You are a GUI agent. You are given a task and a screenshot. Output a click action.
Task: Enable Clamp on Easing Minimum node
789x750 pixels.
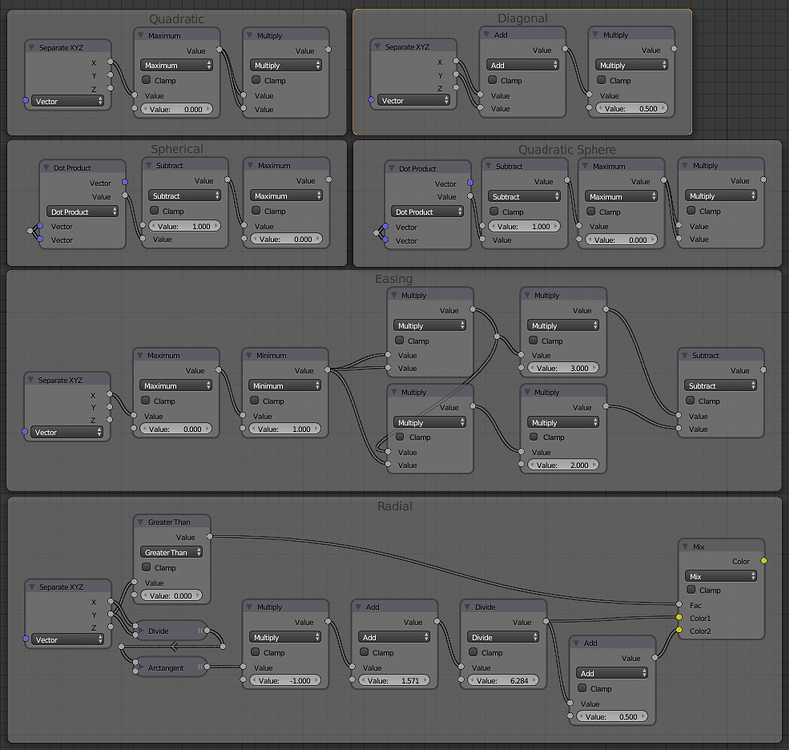tap(254, 401)
